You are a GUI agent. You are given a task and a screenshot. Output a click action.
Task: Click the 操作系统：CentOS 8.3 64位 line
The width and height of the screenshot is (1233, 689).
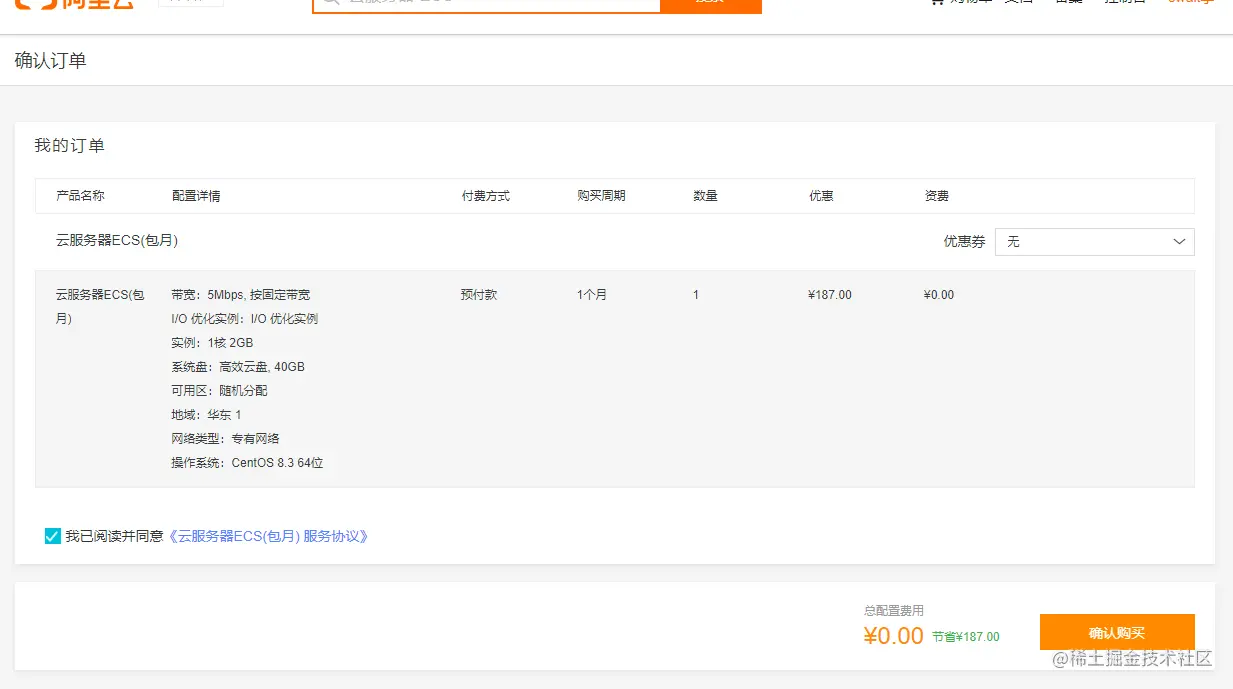coord(247,463)
